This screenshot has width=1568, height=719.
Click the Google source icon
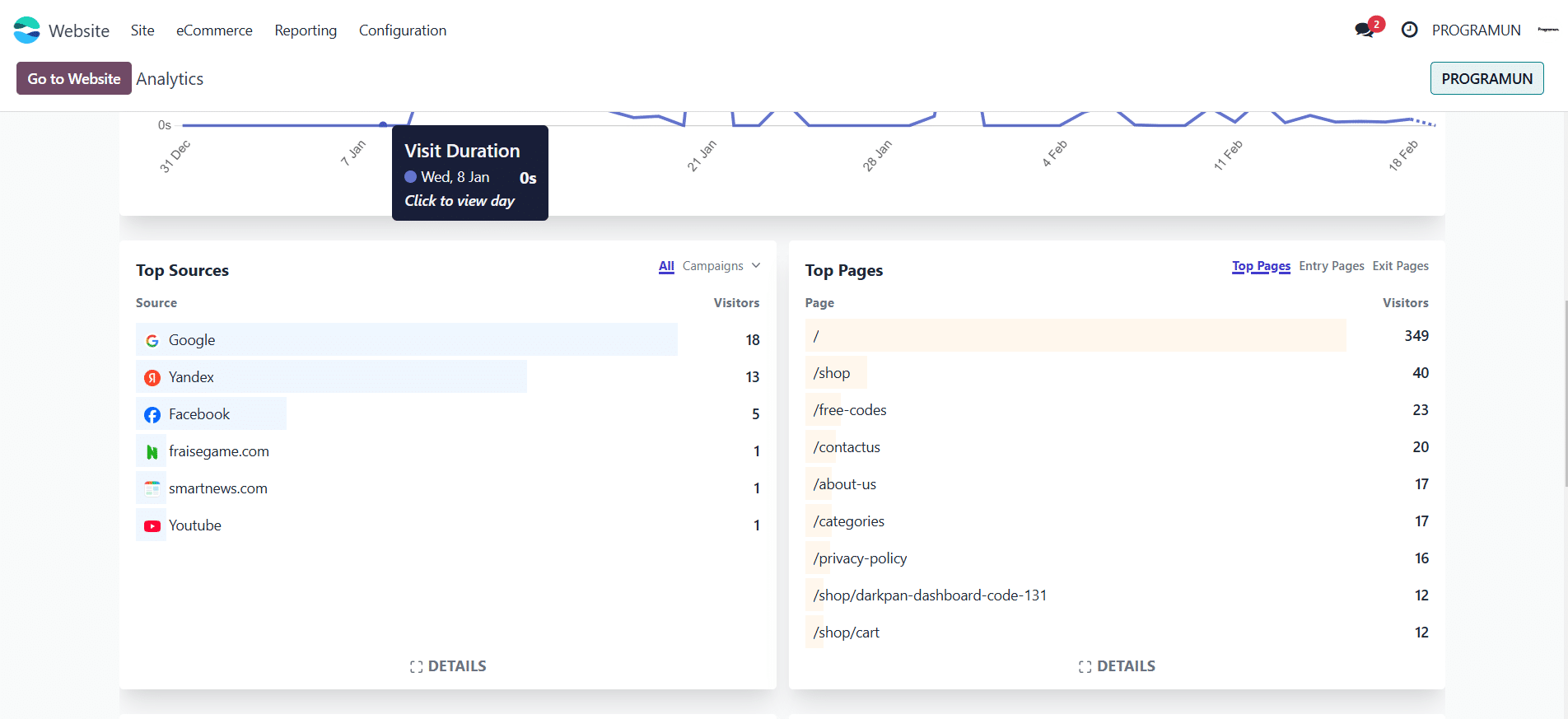(x=152, y=341)
